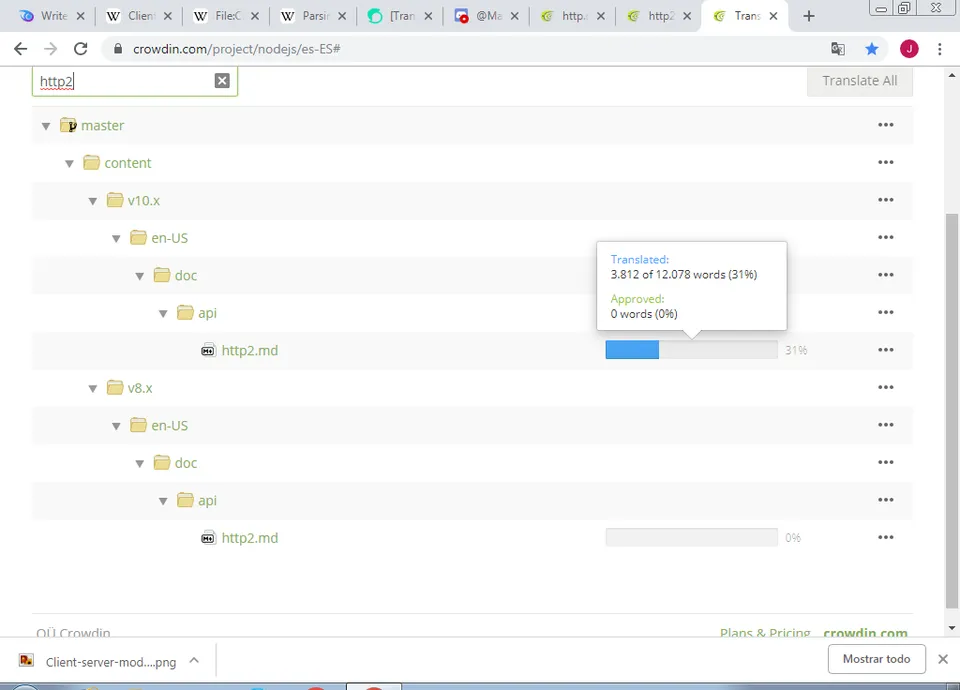The width and height of the screenshot is (960, 690).
Task: Go forward to the next page
Action: [x=50, y=49]
